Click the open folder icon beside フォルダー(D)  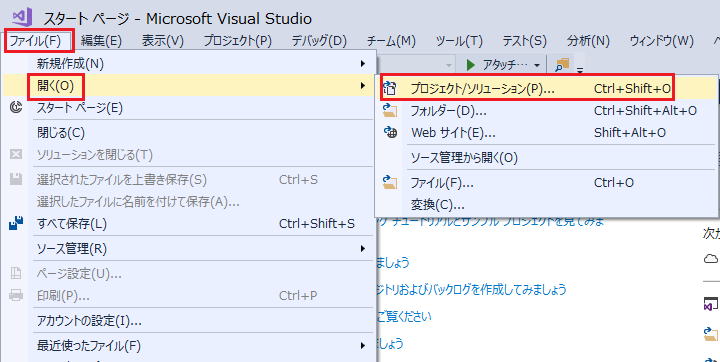pos(390,110)
